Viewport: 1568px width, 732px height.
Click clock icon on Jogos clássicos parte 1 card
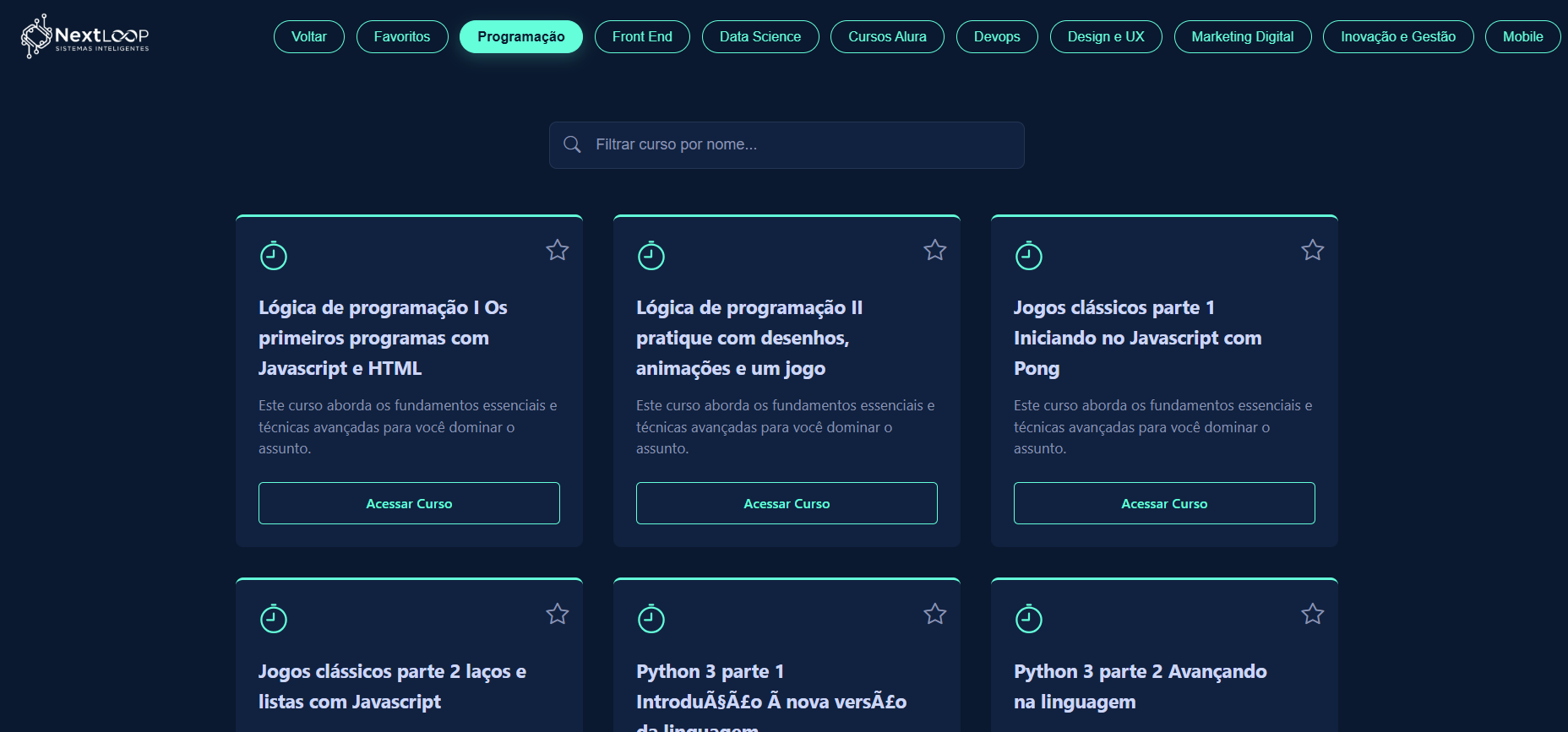(1029, 255)
